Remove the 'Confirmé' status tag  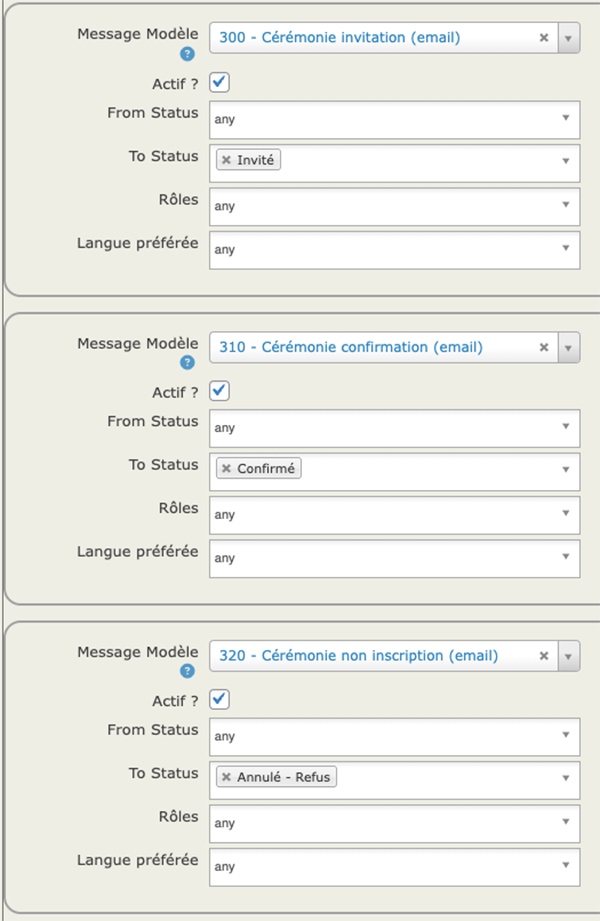[226, 468]
